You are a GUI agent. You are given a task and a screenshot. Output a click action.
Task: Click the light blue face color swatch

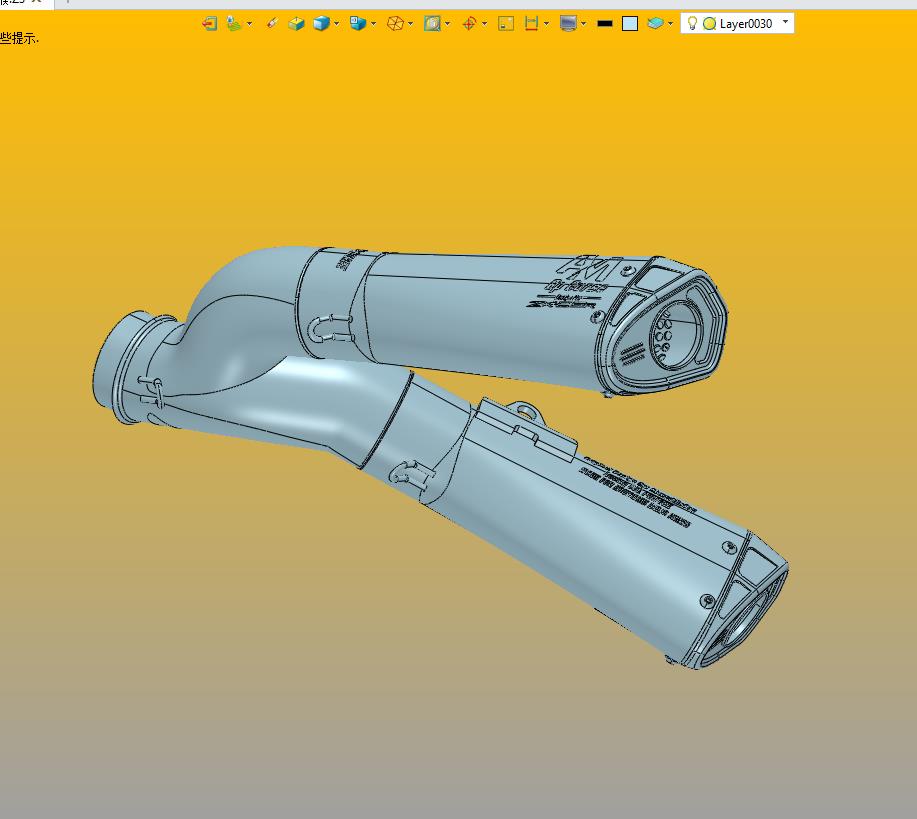[x=630, y=23]
